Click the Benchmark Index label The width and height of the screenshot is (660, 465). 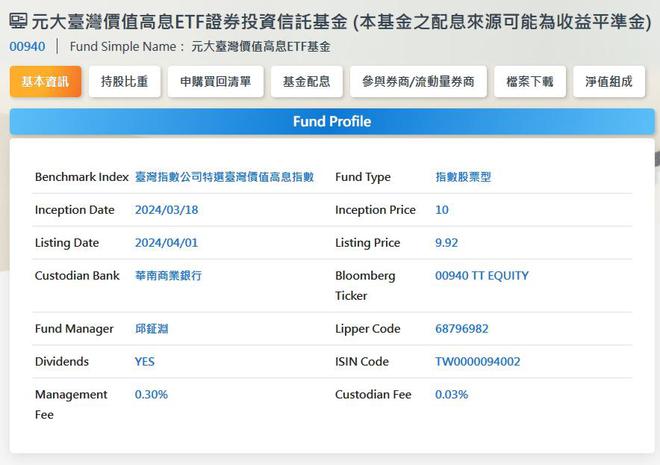[82, 177]
